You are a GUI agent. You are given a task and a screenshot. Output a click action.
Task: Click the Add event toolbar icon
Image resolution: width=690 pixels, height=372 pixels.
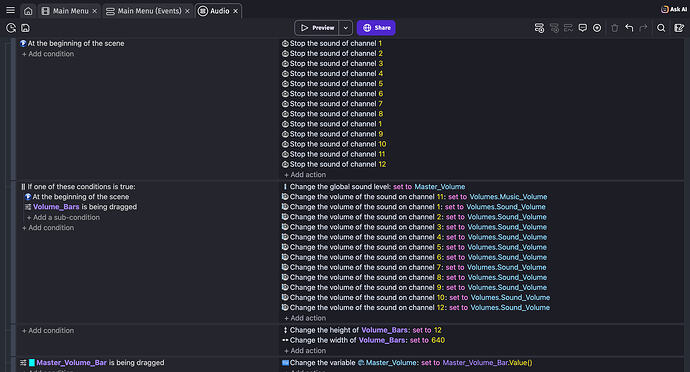coord(539,28)
